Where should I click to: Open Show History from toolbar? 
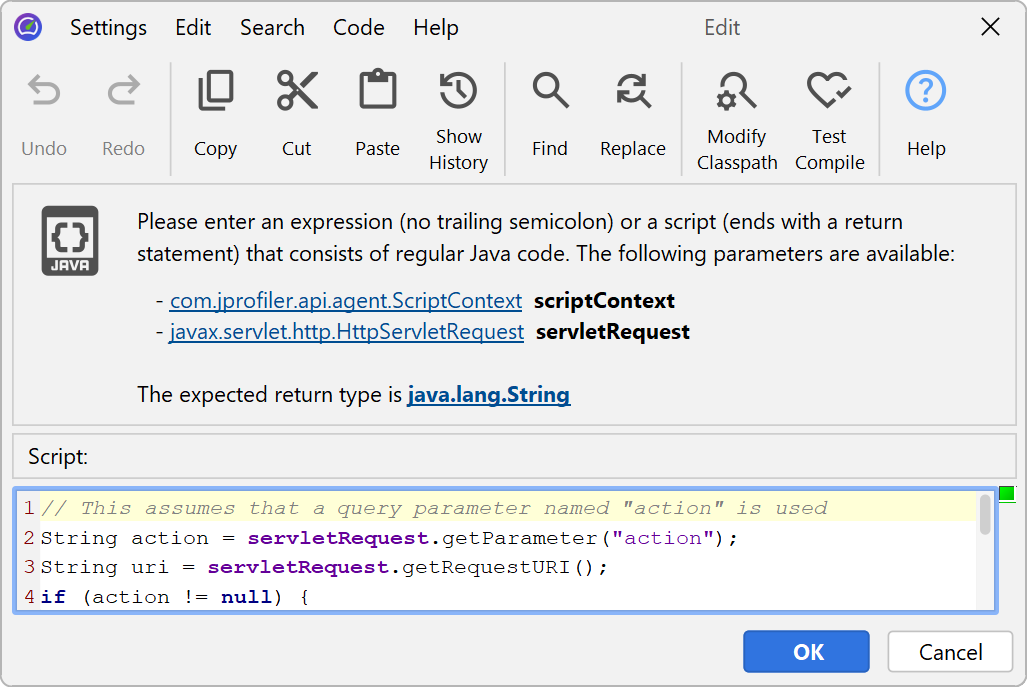point(458,92)
